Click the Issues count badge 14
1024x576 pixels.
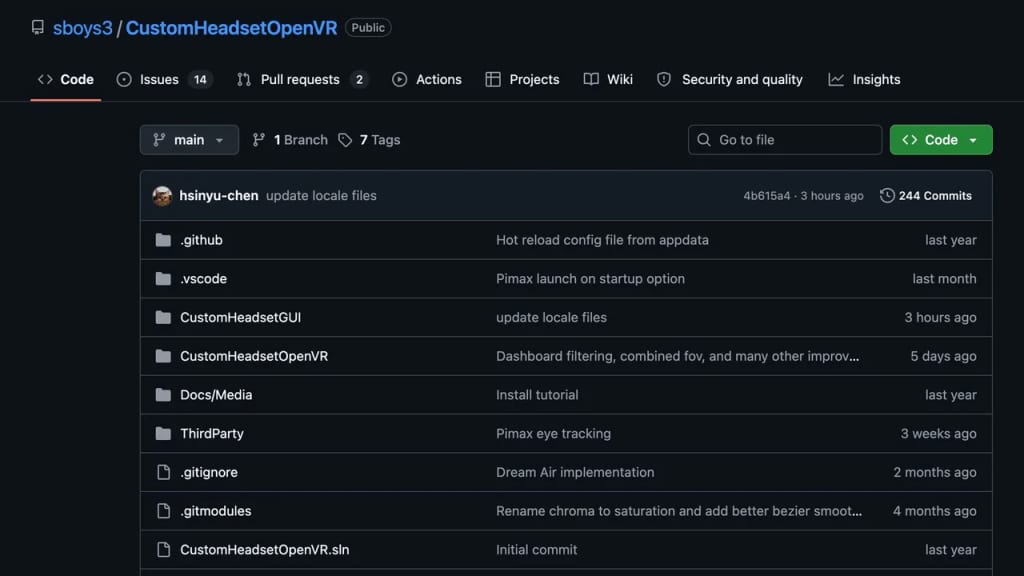tap(200, 80)
